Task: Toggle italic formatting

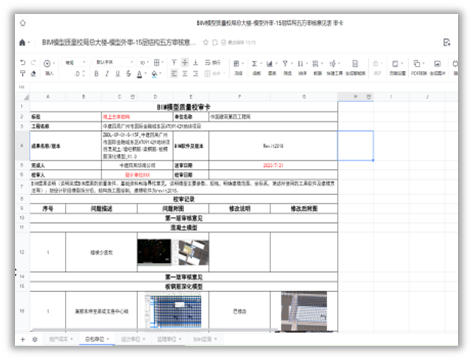Action: (x=107, y=74)
